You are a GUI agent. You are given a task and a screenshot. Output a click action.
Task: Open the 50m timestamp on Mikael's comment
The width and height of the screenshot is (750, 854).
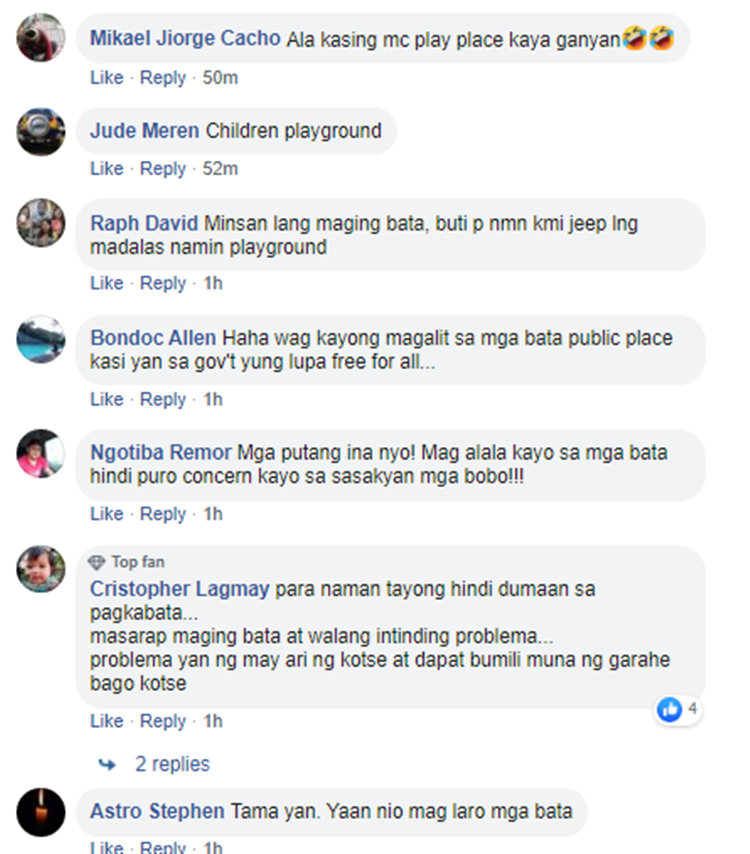click(220, 77)
